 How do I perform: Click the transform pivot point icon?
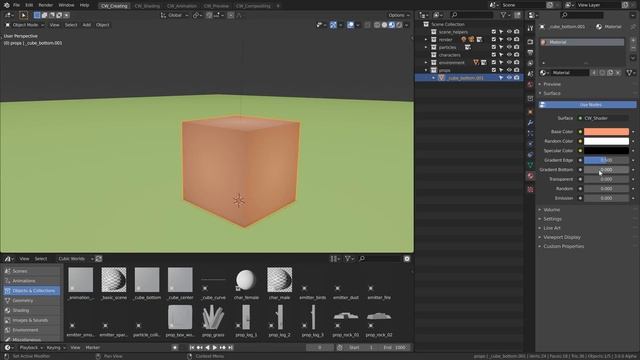pyautogui.click(x=196, y=15)
